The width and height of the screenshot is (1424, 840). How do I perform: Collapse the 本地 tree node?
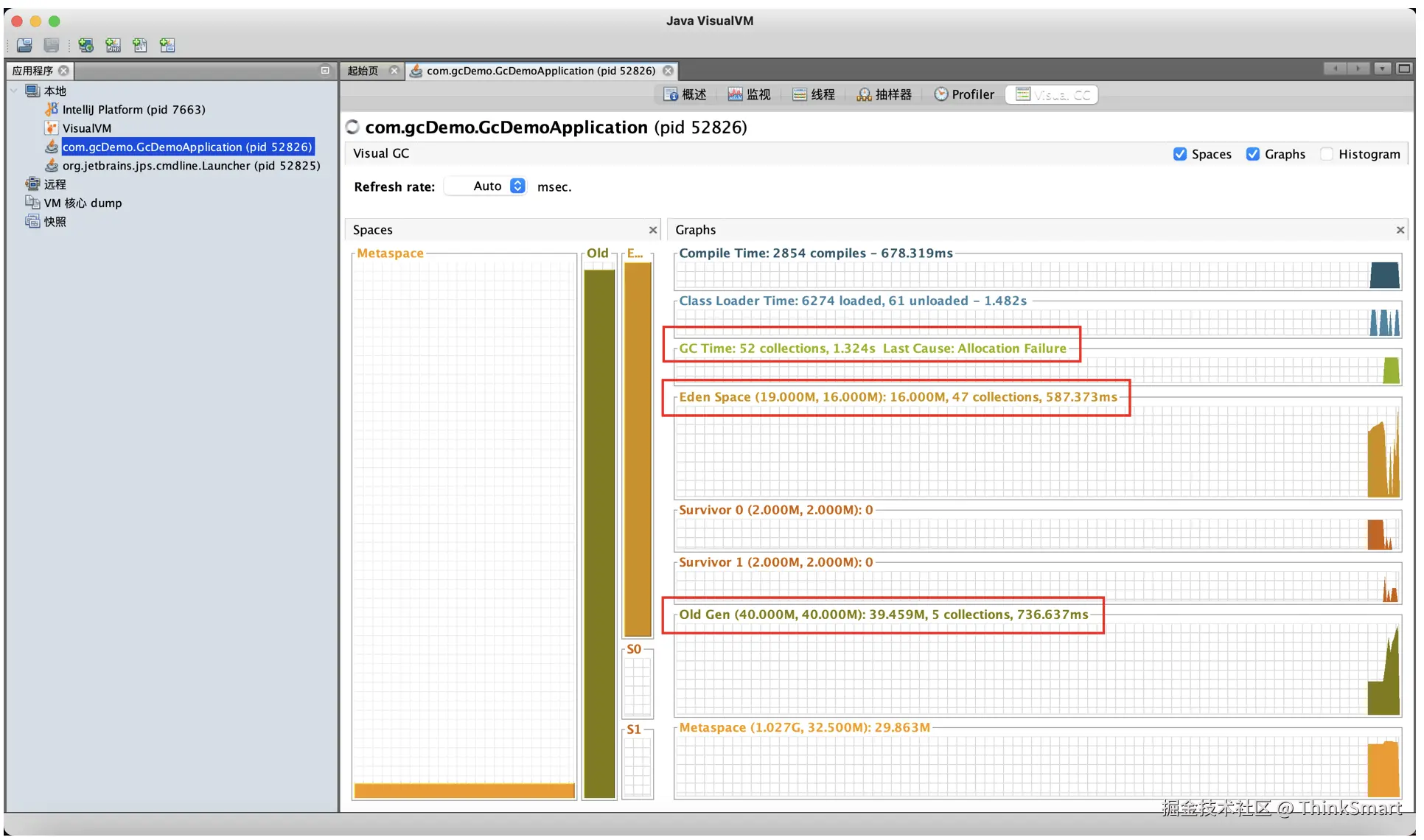click(x=14, y=91)
